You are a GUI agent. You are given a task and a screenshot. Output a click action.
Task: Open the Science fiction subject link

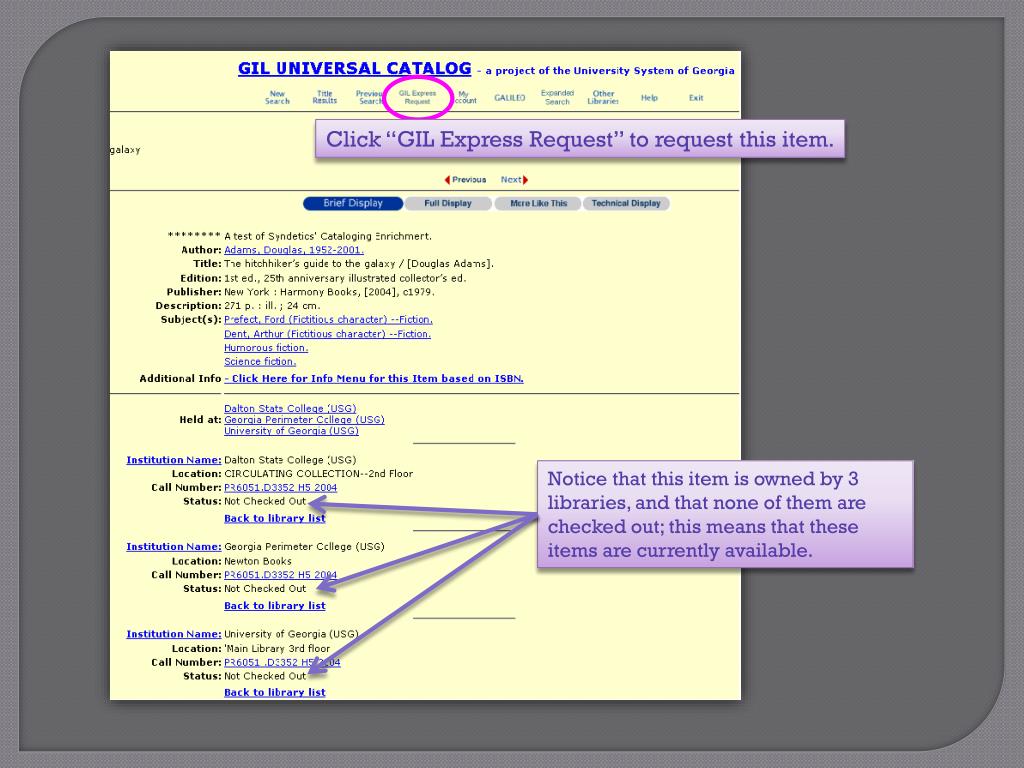click(x=260, y=362)
